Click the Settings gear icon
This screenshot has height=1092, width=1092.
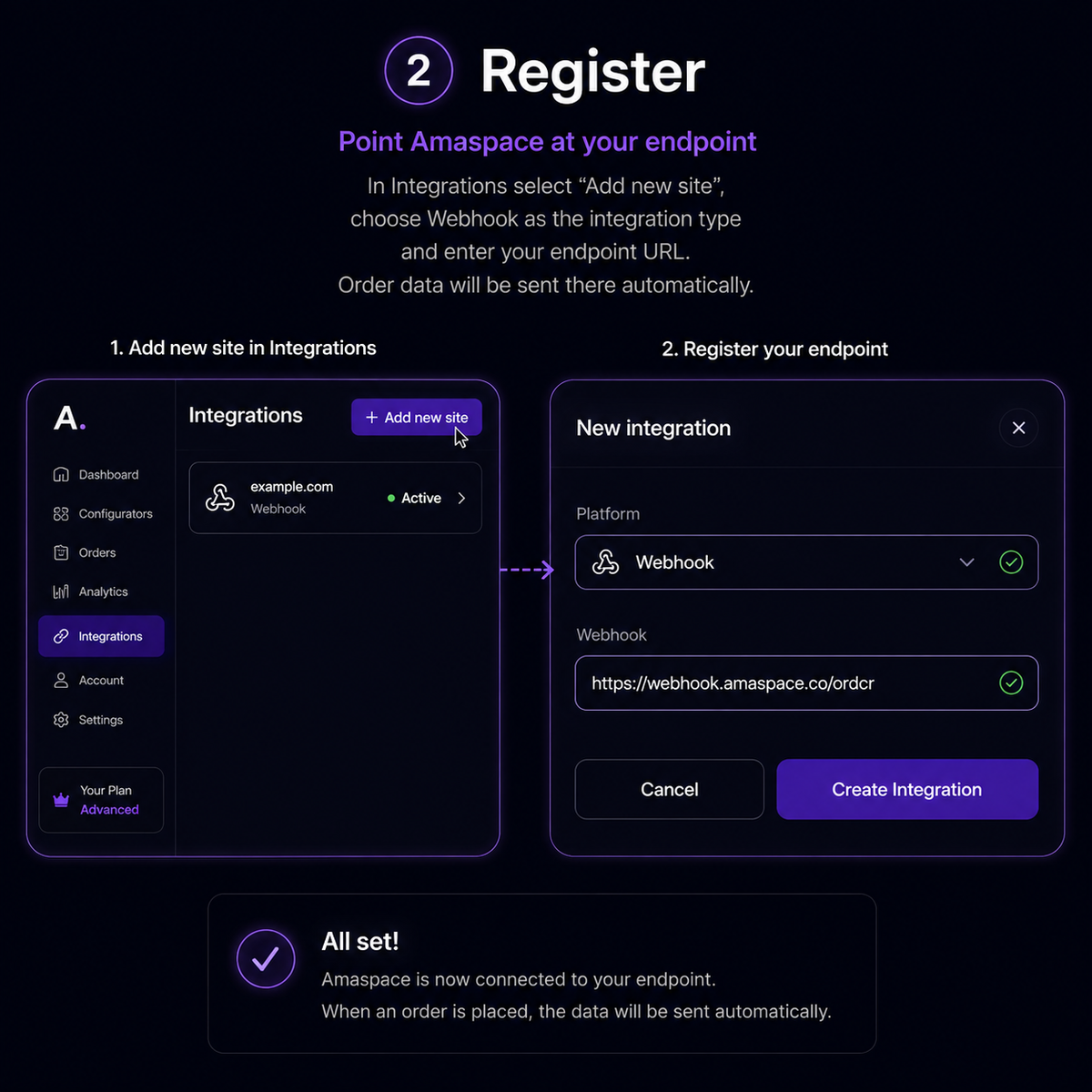tap(61, 719)
